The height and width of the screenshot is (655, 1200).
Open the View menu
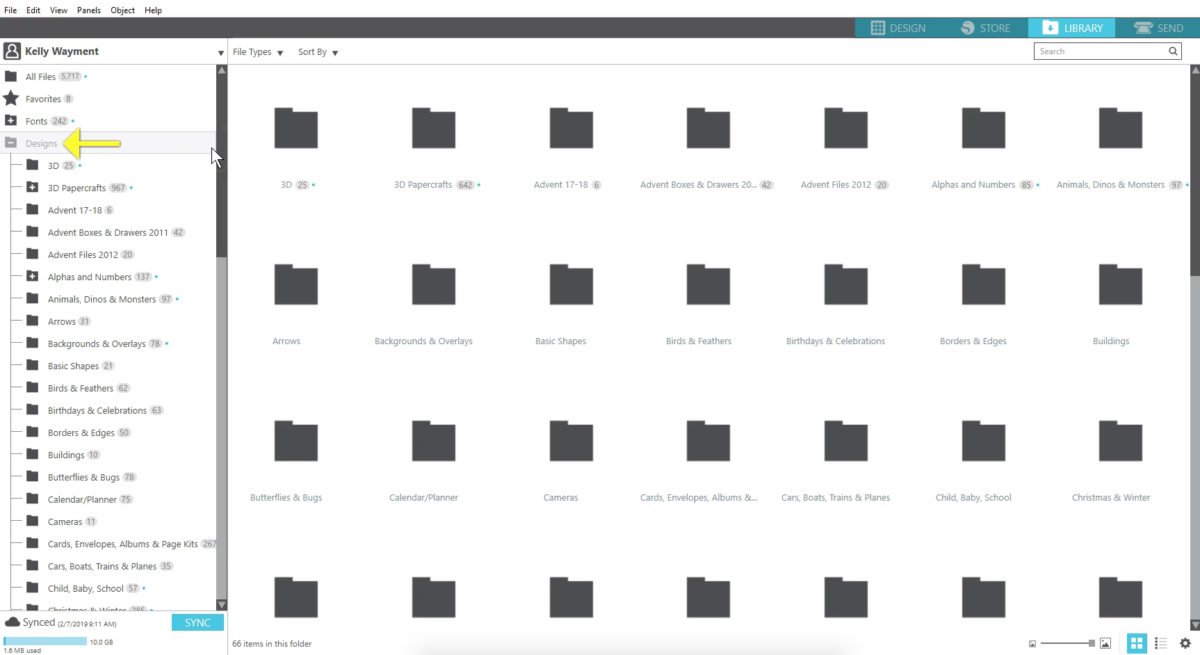59,9
